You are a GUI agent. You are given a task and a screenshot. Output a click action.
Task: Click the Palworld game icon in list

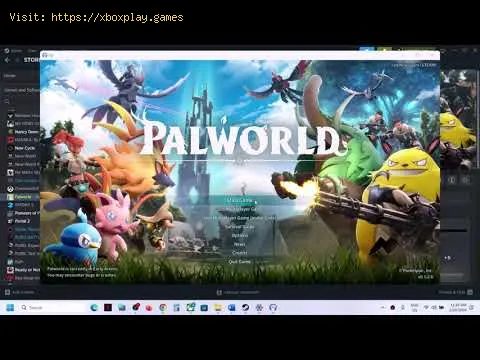click(10, 197)
